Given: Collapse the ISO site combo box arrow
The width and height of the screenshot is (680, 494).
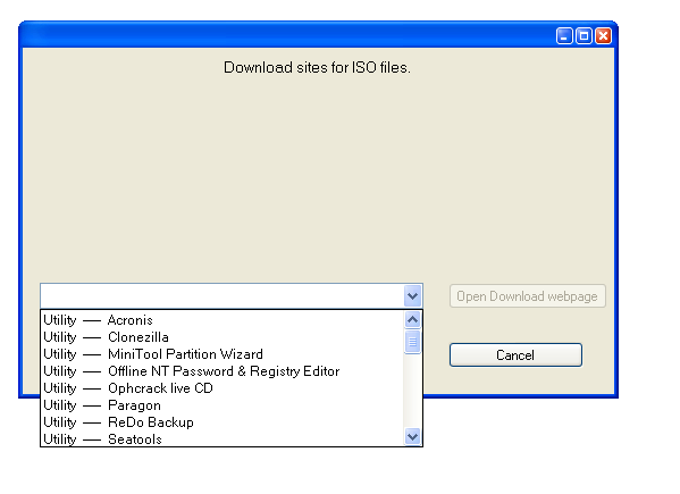Looking at the screenshot, I should [412, 296].
